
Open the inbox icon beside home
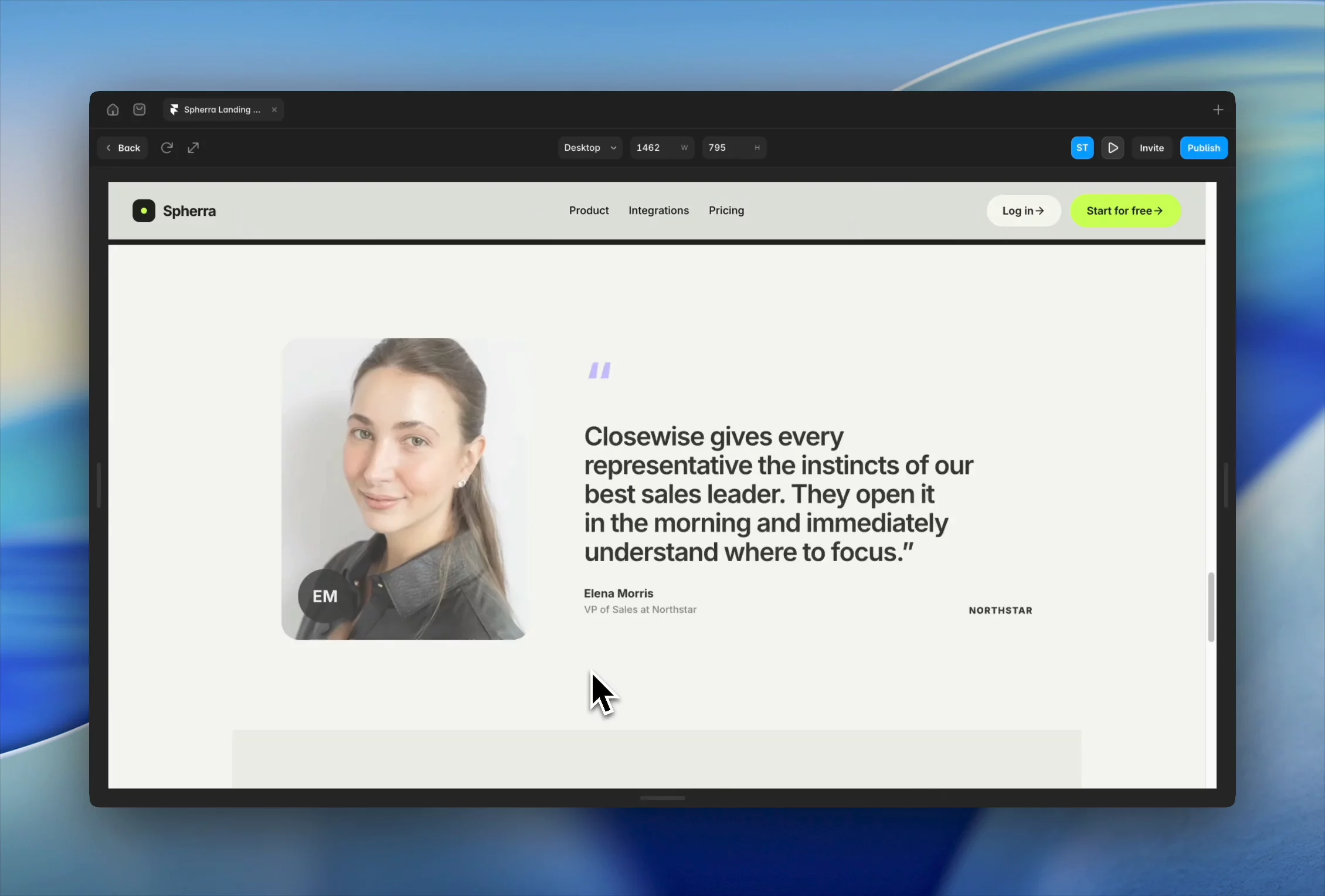coord(139,110)
